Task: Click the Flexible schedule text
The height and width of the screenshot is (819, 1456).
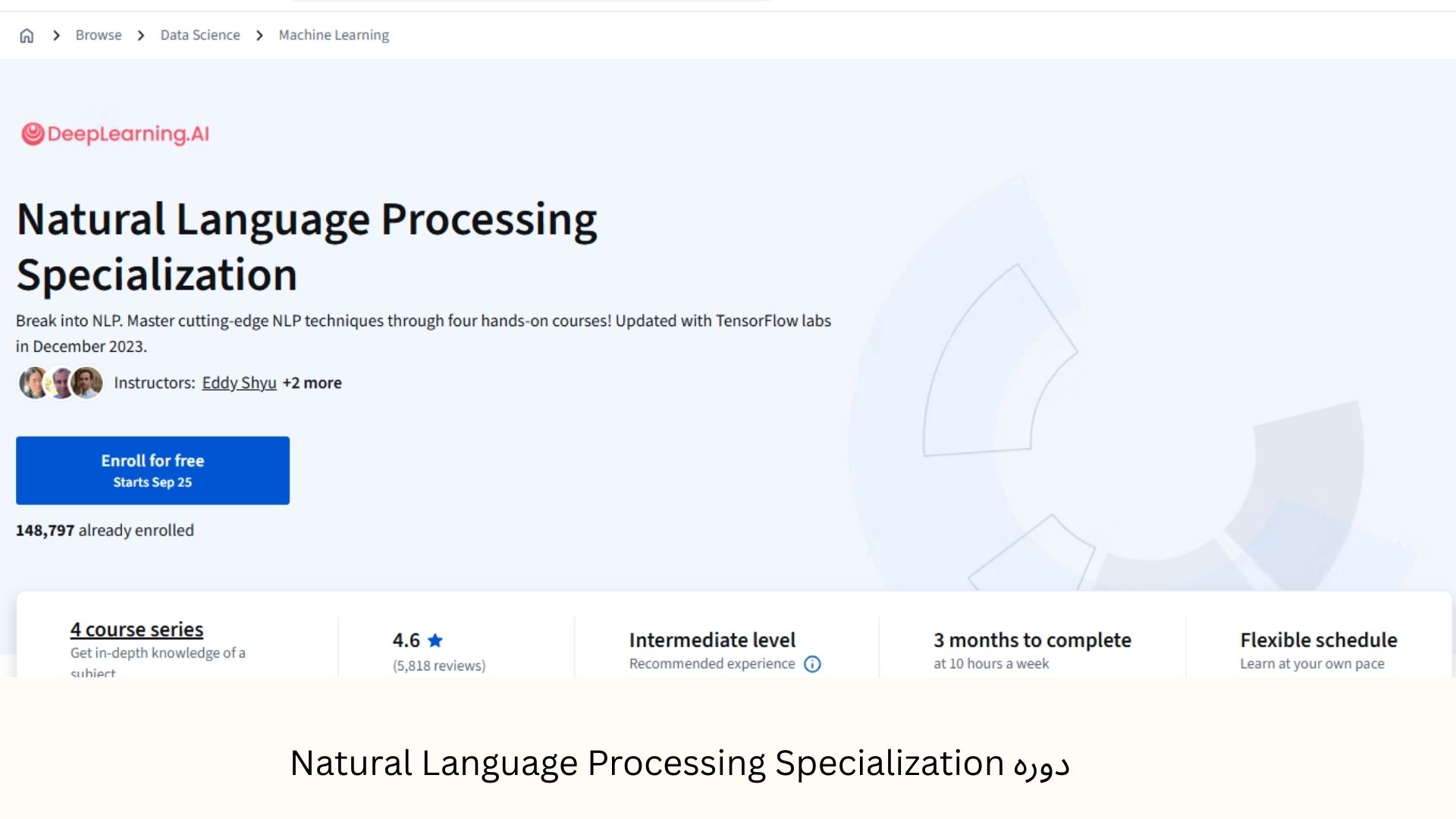Action: coord(1319,640)
